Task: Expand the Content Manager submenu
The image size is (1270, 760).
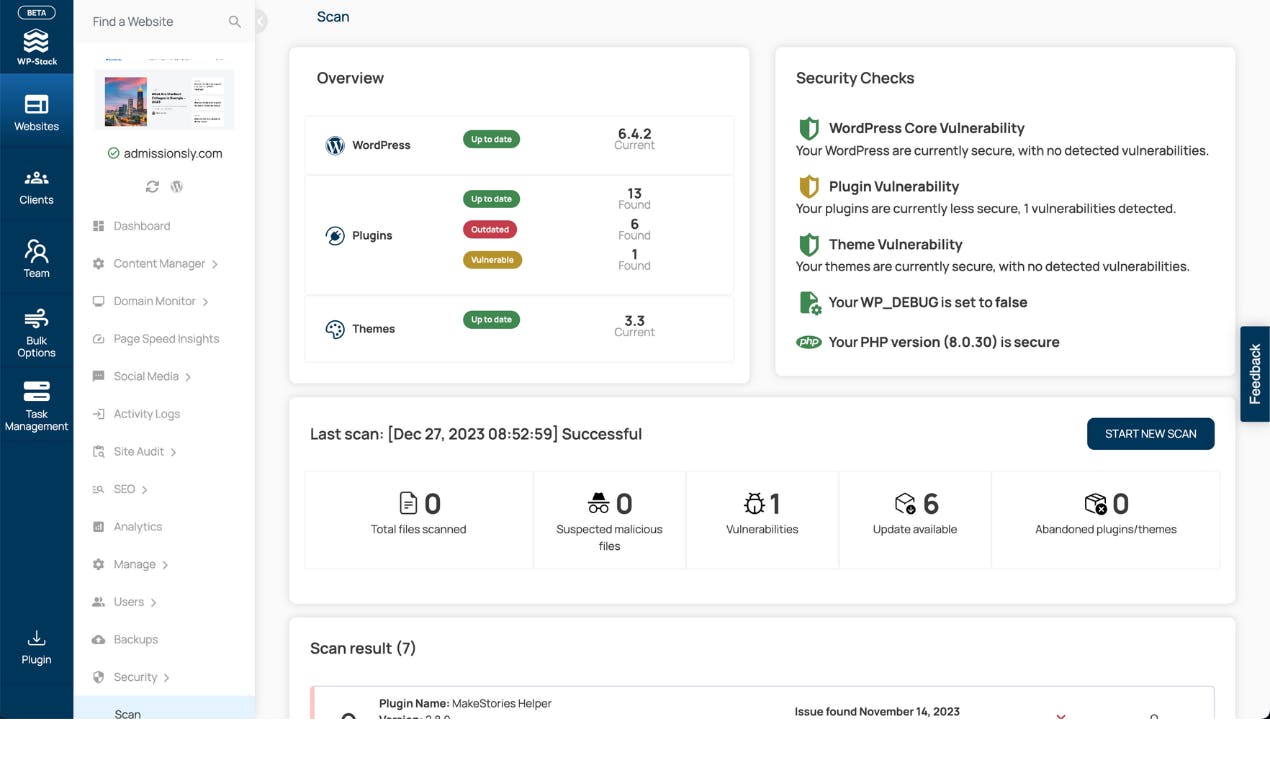Action: pos(156,264)
